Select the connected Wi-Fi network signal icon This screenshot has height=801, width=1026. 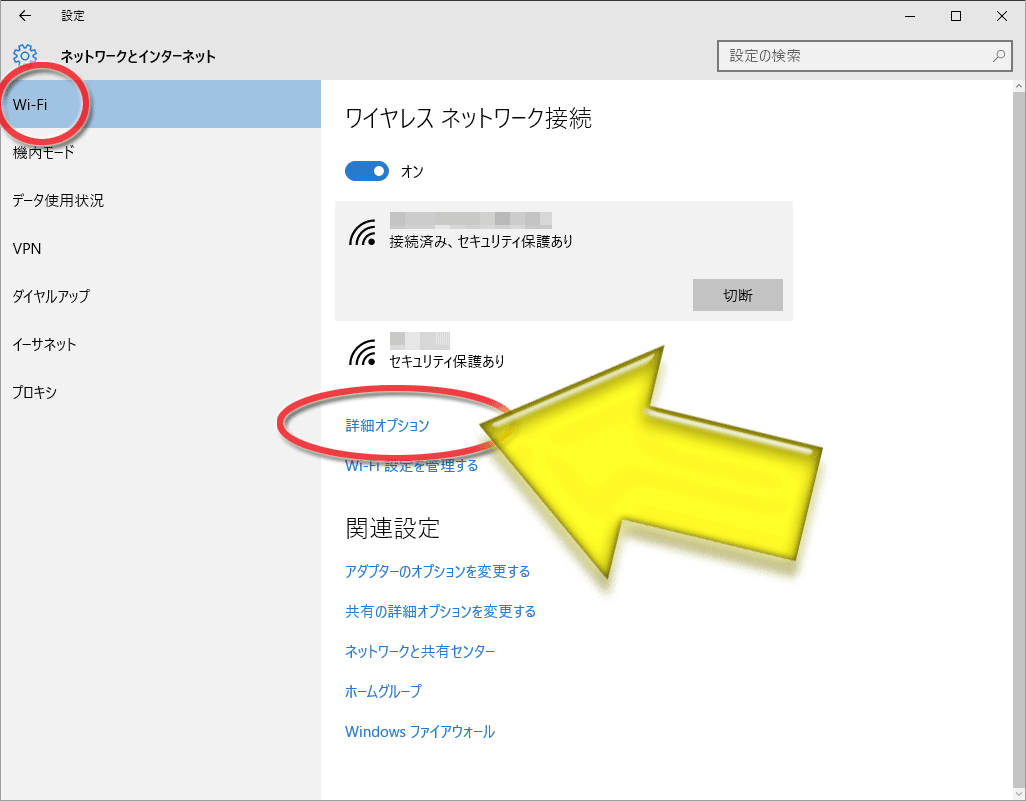(x=363, y=232)
